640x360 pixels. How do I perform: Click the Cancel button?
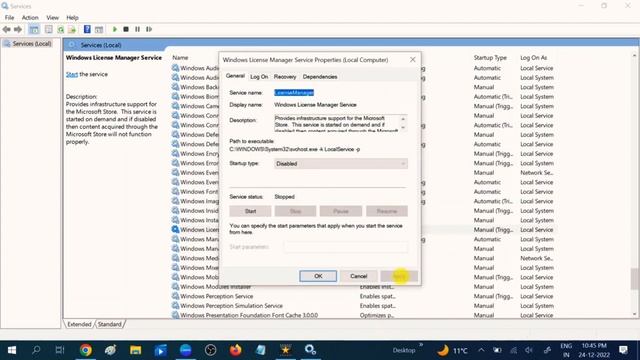click(x=358, y=276)
